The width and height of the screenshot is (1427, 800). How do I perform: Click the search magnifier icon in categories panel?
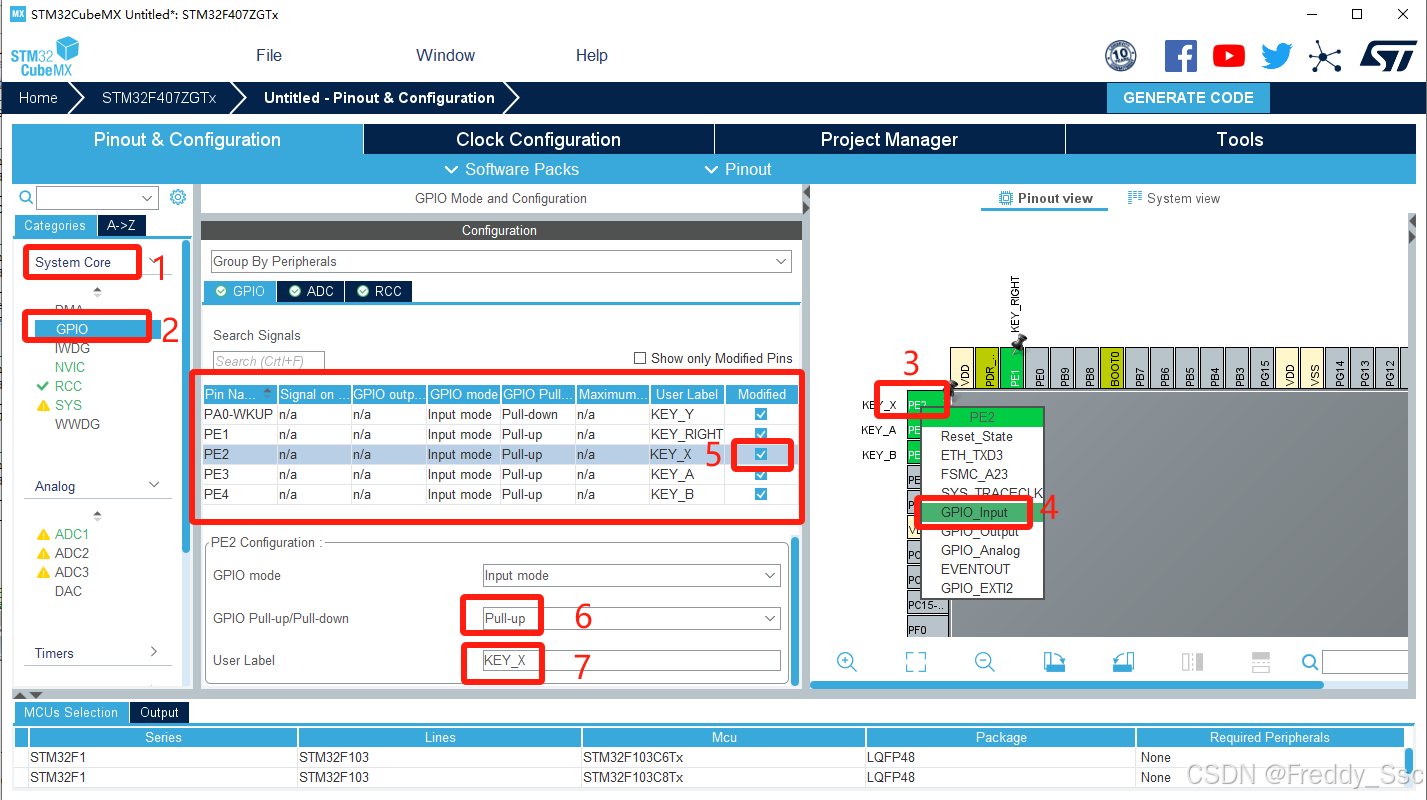click(x=26, y=197)
